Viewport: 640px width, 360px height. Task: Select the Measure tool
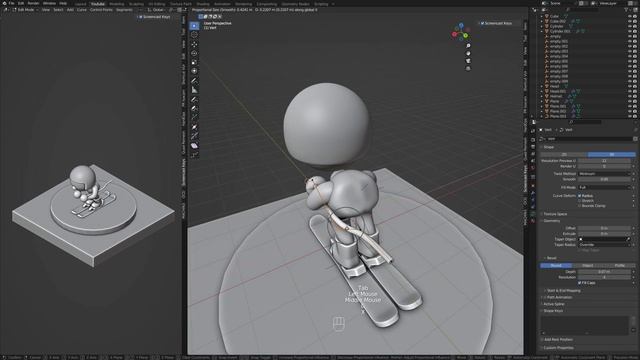click(194, 90)
